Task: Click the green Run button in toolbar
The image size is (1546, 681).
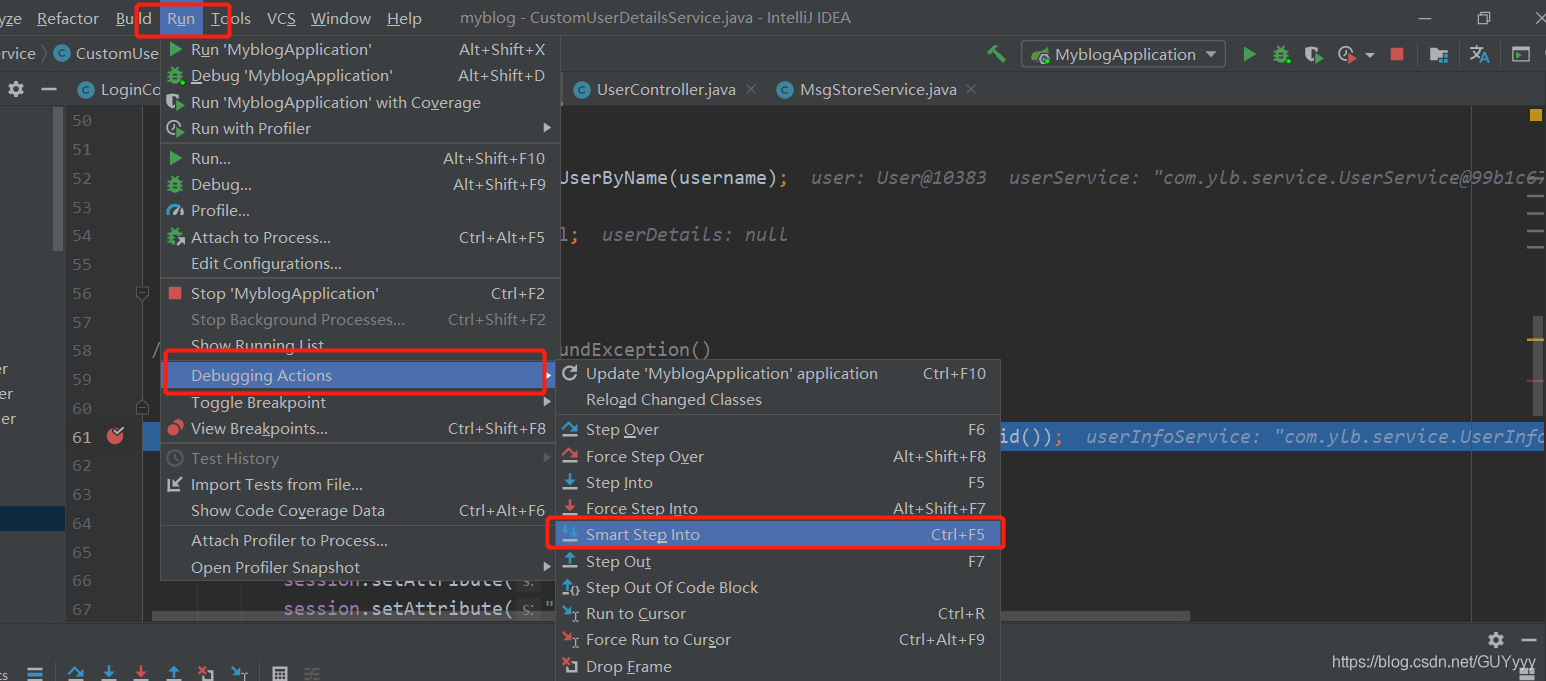Action: pyautogui.click(x=1249, y=54)
